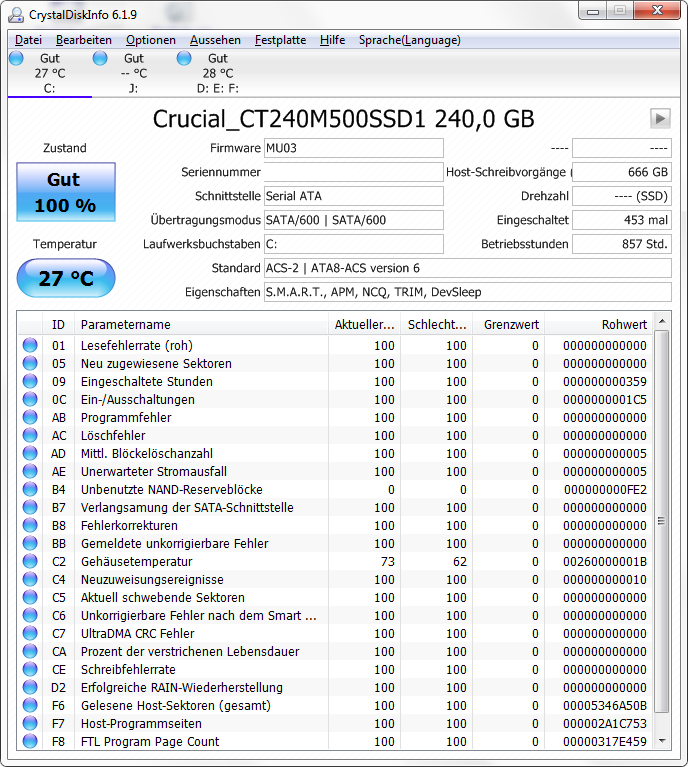Click status orb for Lesefehlerrate (roh)
Viewport: 688px width, 767px height.
tap(30, 345)
